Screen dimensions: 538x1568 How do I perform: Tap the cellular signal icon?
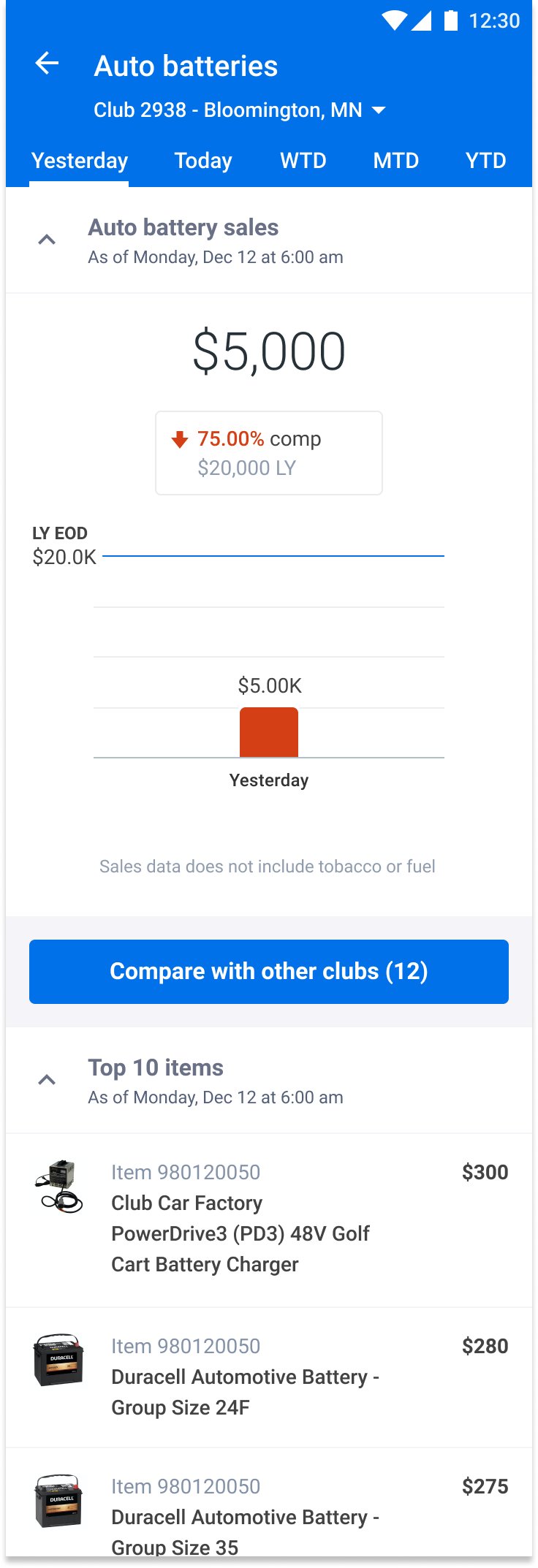pos(421,20)
